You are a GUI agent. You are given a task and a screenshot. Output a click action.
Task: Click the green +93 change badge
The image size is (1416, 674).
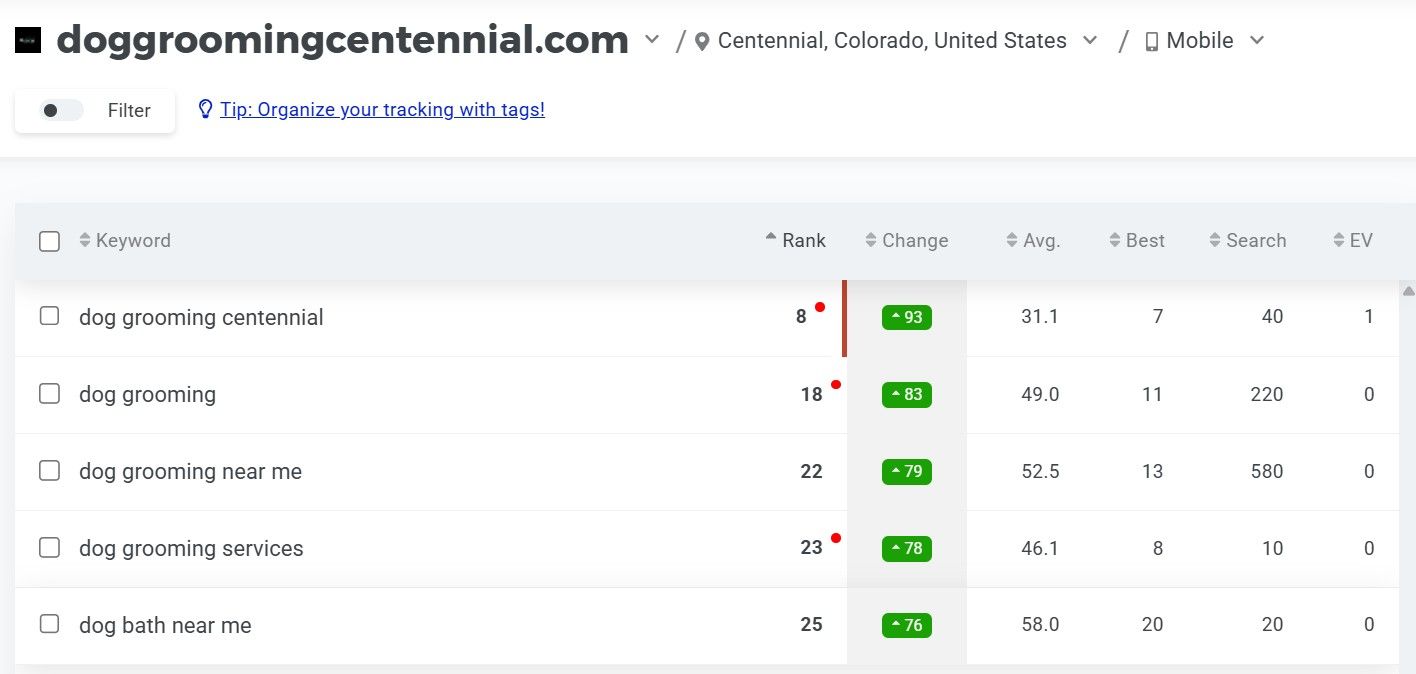906,317
